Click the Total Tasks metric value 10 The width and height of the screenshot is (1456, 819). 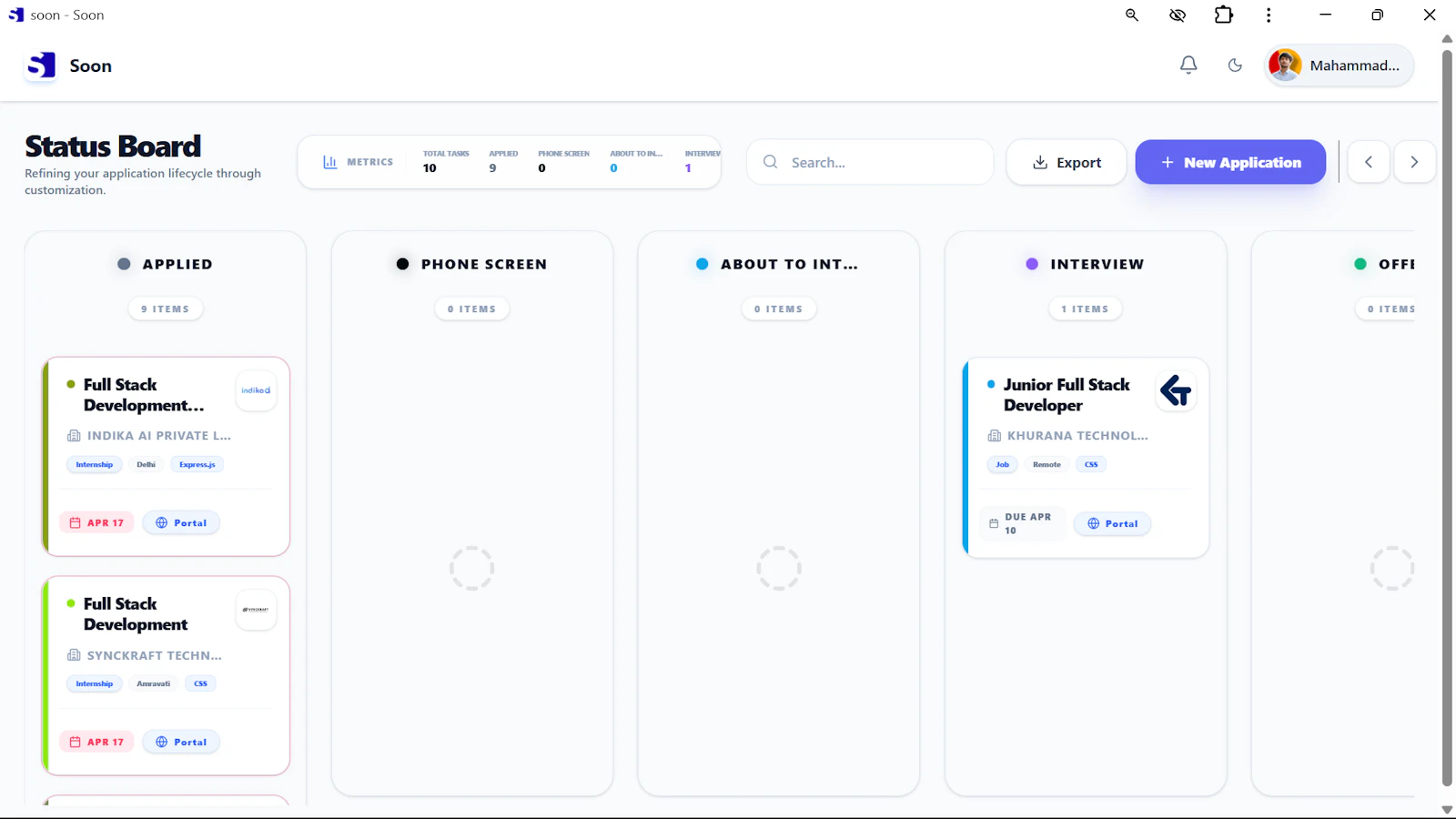[x=430, y=168]
